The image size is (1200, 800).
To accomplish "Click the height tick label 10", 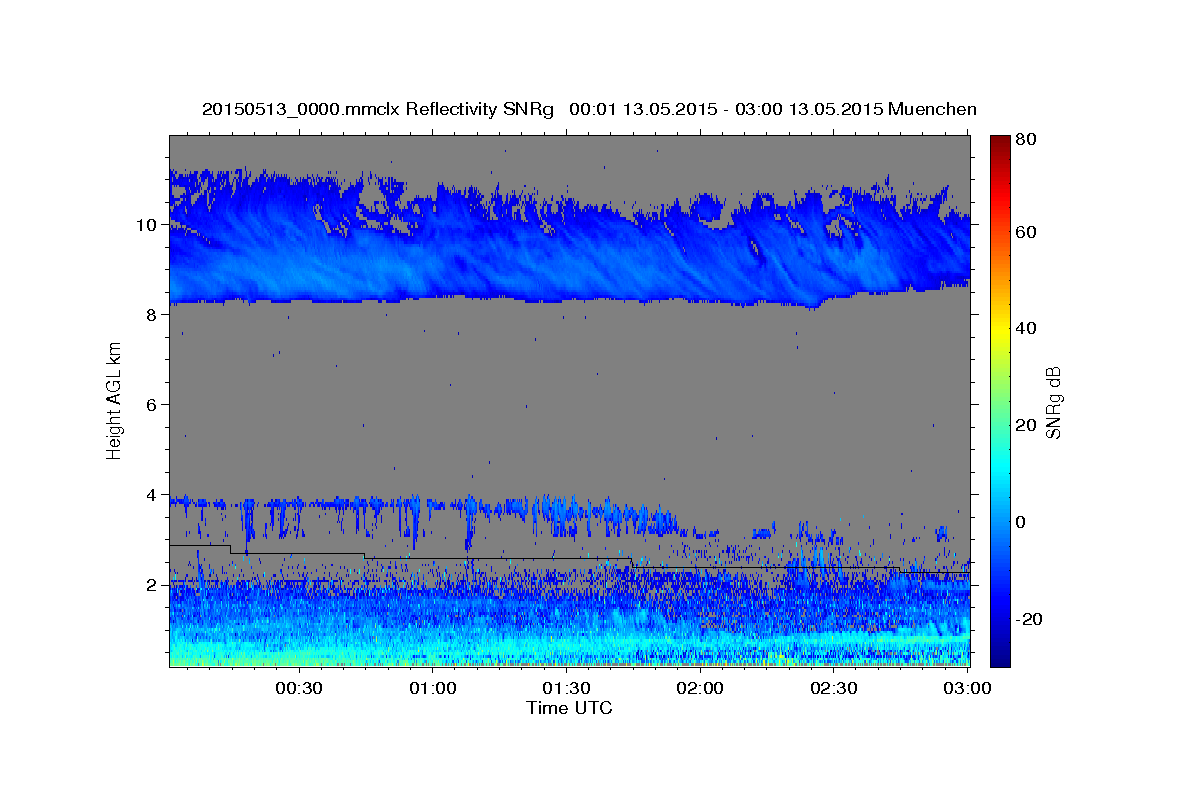I will 147,225.
